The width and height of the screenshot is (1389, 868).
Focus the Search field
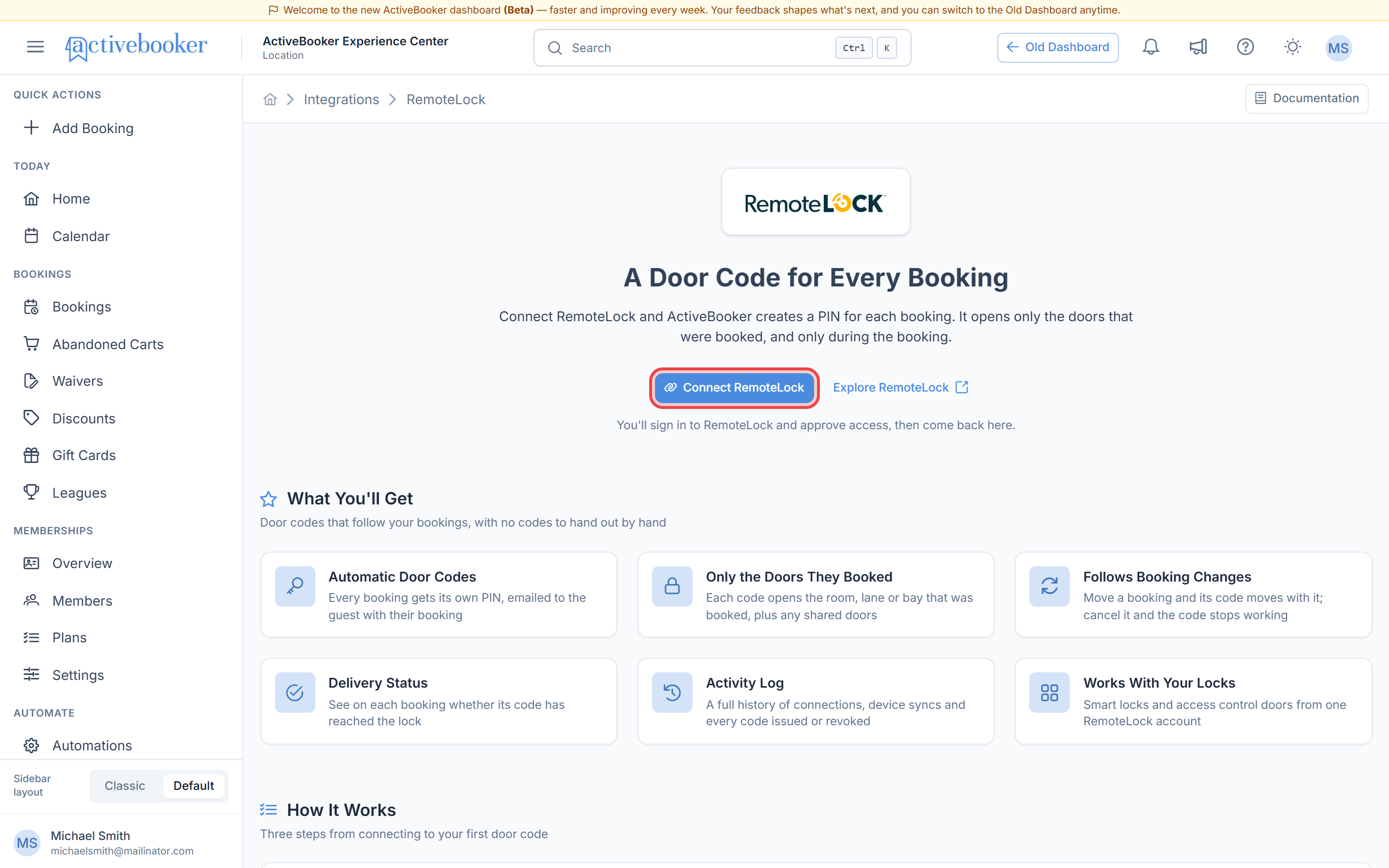722,48
